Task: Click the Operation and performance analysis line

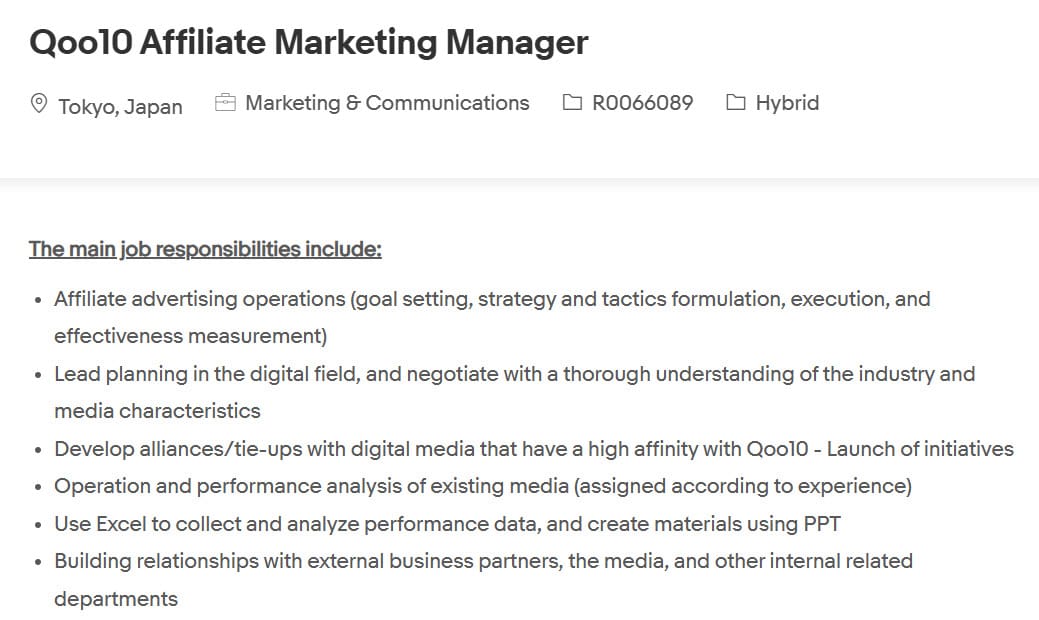Action: (x=483, y=486)
